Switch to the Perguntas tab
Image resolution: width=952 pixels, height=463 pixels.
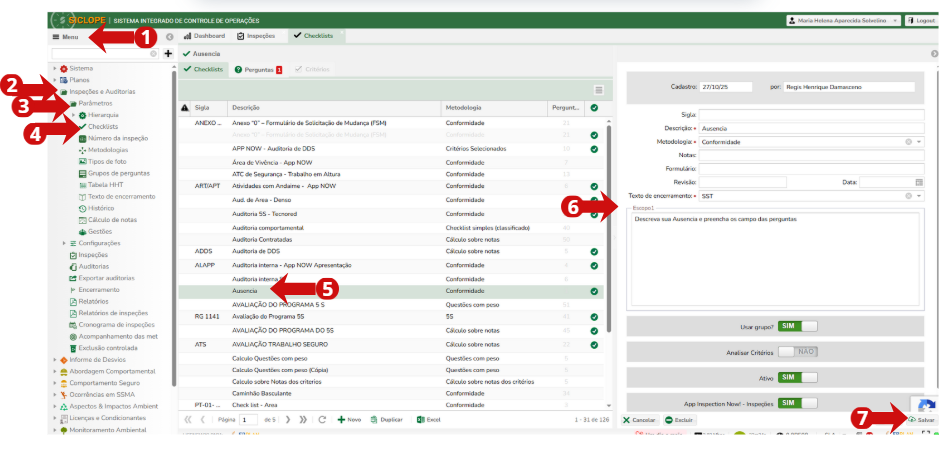pos(258,70)
